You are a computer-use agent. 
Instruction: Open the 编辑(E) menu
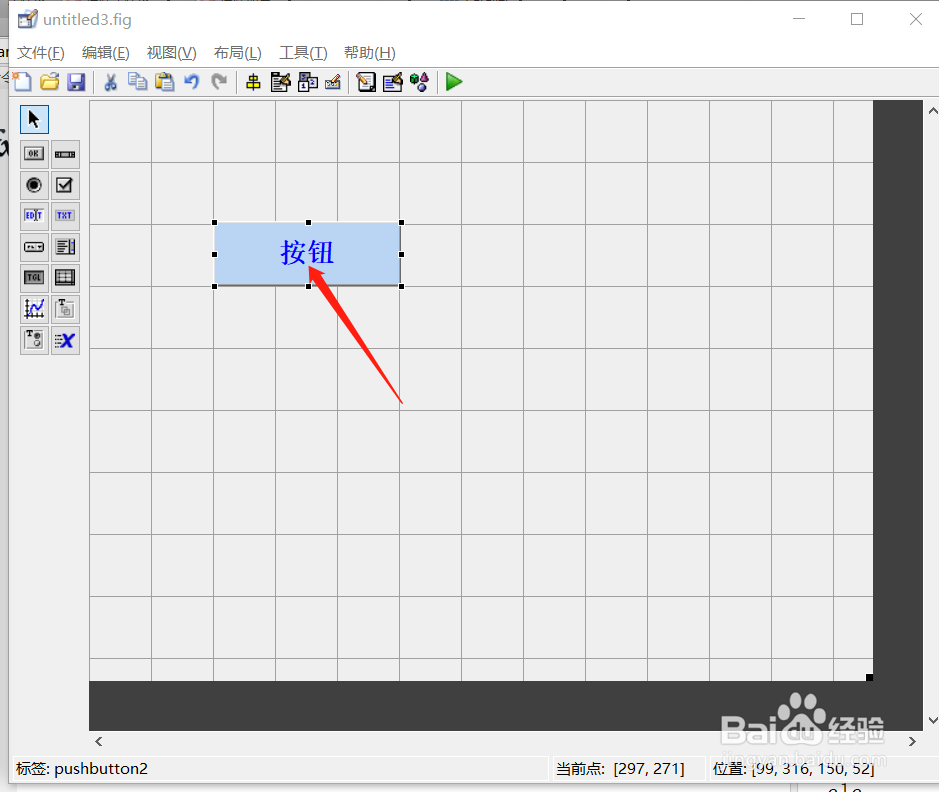(105, 53)
